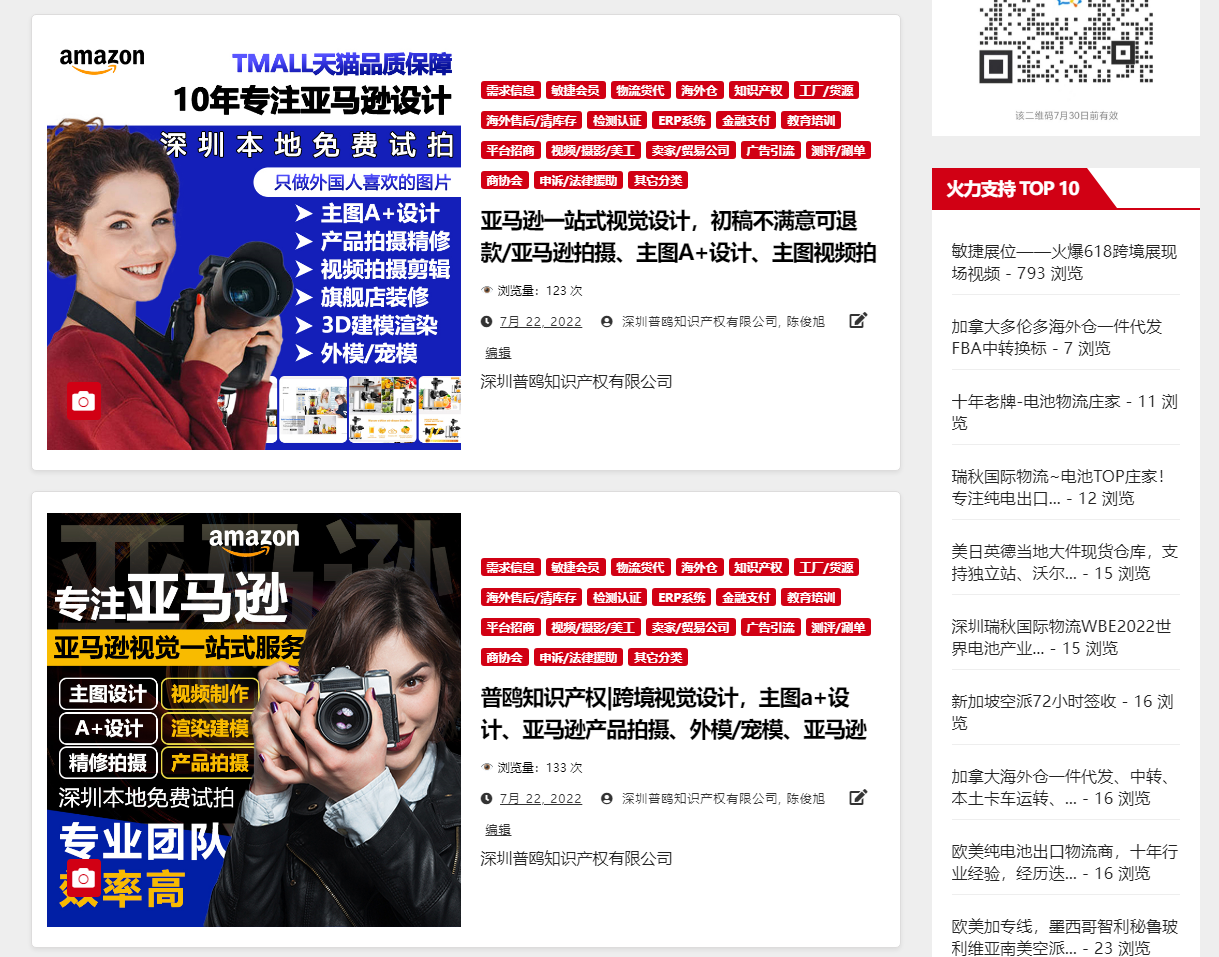Screen dimensions: 1219x957
Task: Open 深圳瑞秋国际物流WBE2022世界电池产业 link
Action: 1061,637
